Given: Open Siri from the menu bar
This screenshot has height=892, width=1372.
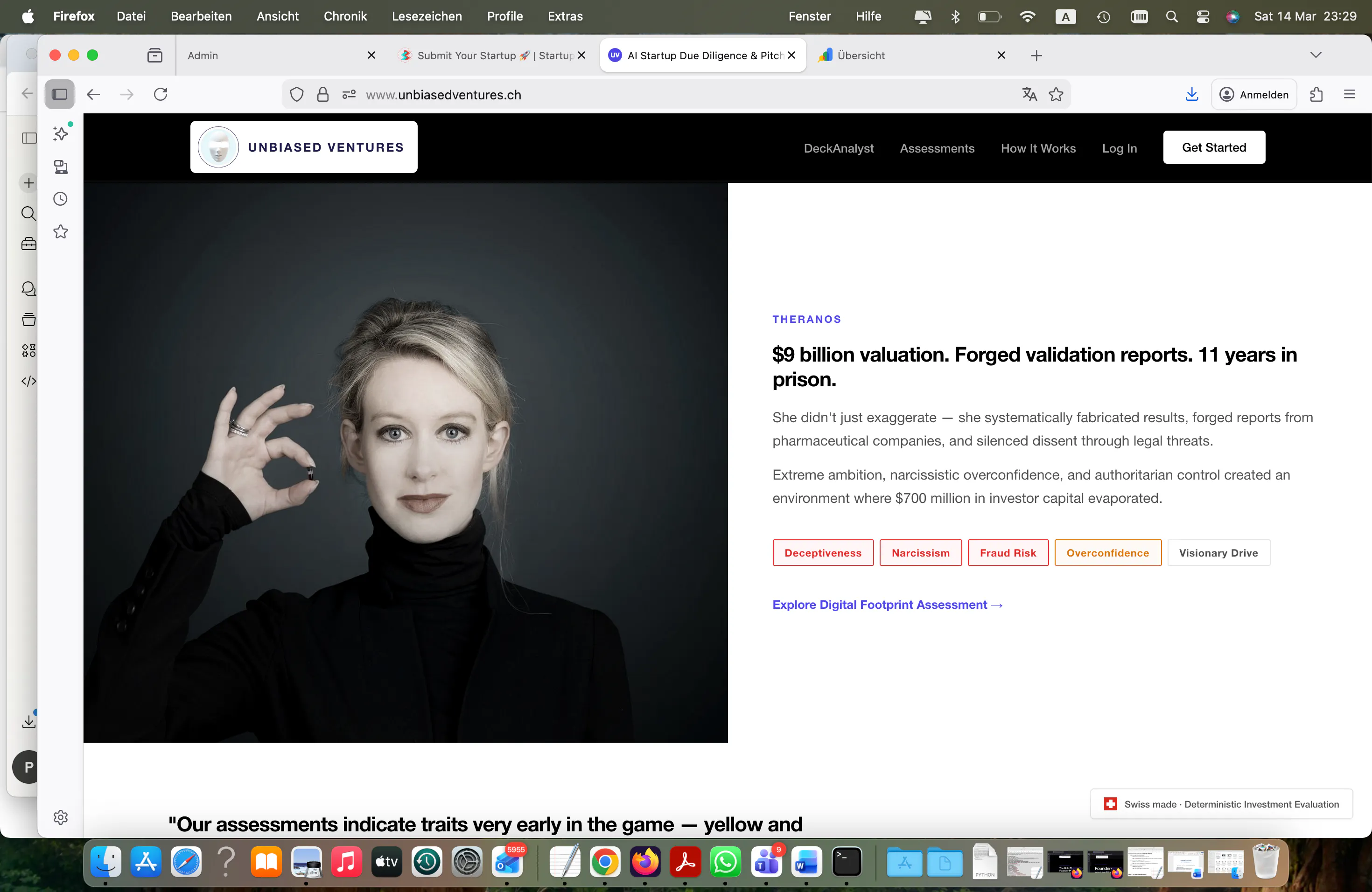Looking at the screenshot, I should [1232, 16].
